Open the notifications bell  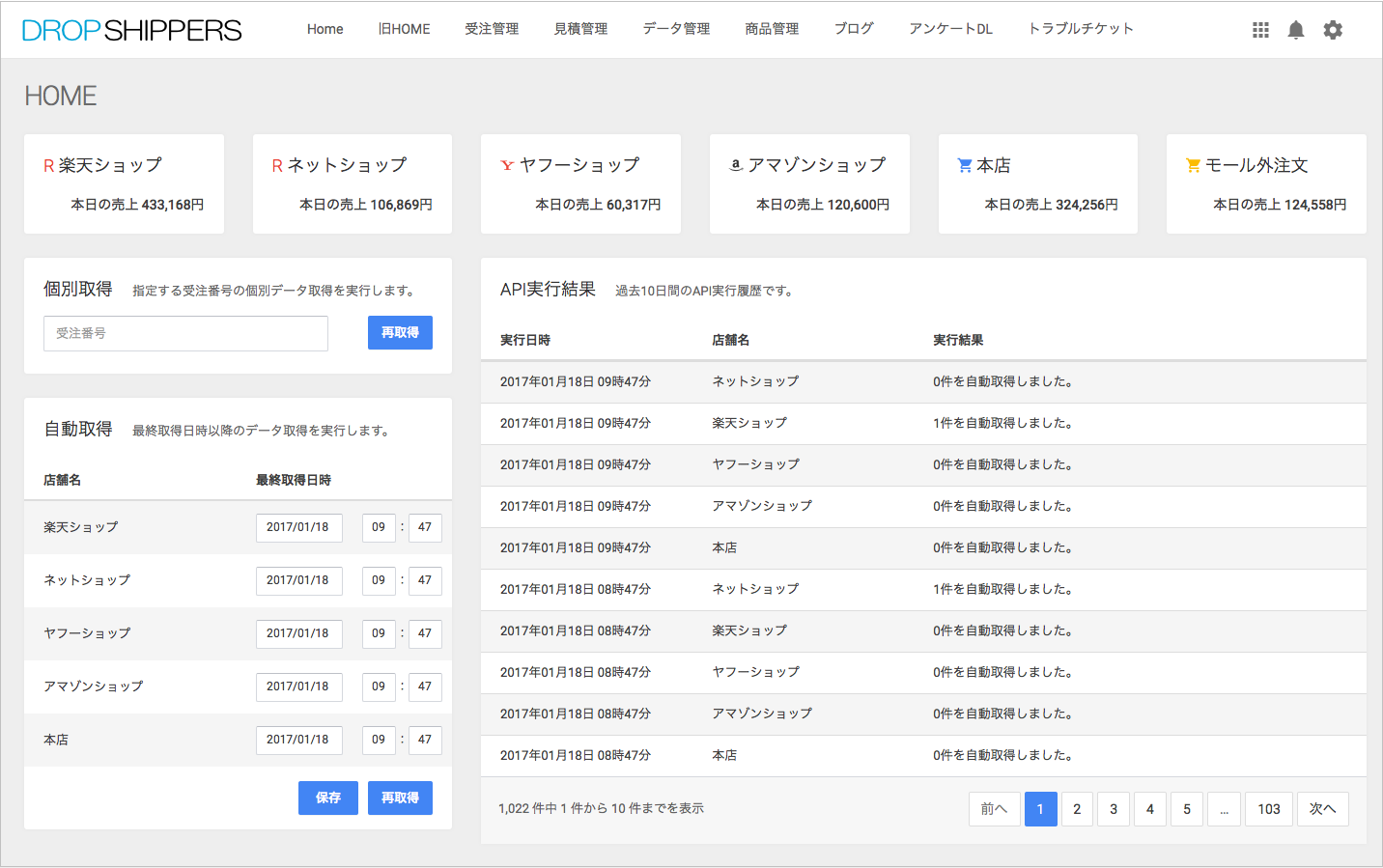[1296, 30]
